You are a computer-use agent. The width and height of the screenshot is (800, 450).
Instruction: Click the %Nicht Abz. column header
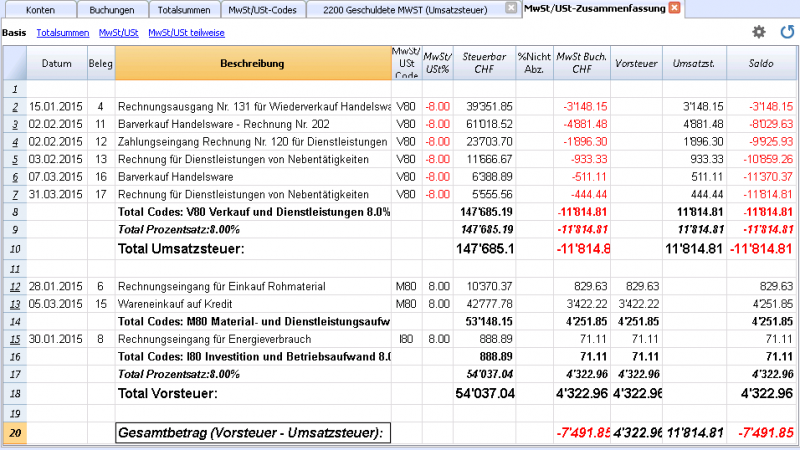point(534,63)
